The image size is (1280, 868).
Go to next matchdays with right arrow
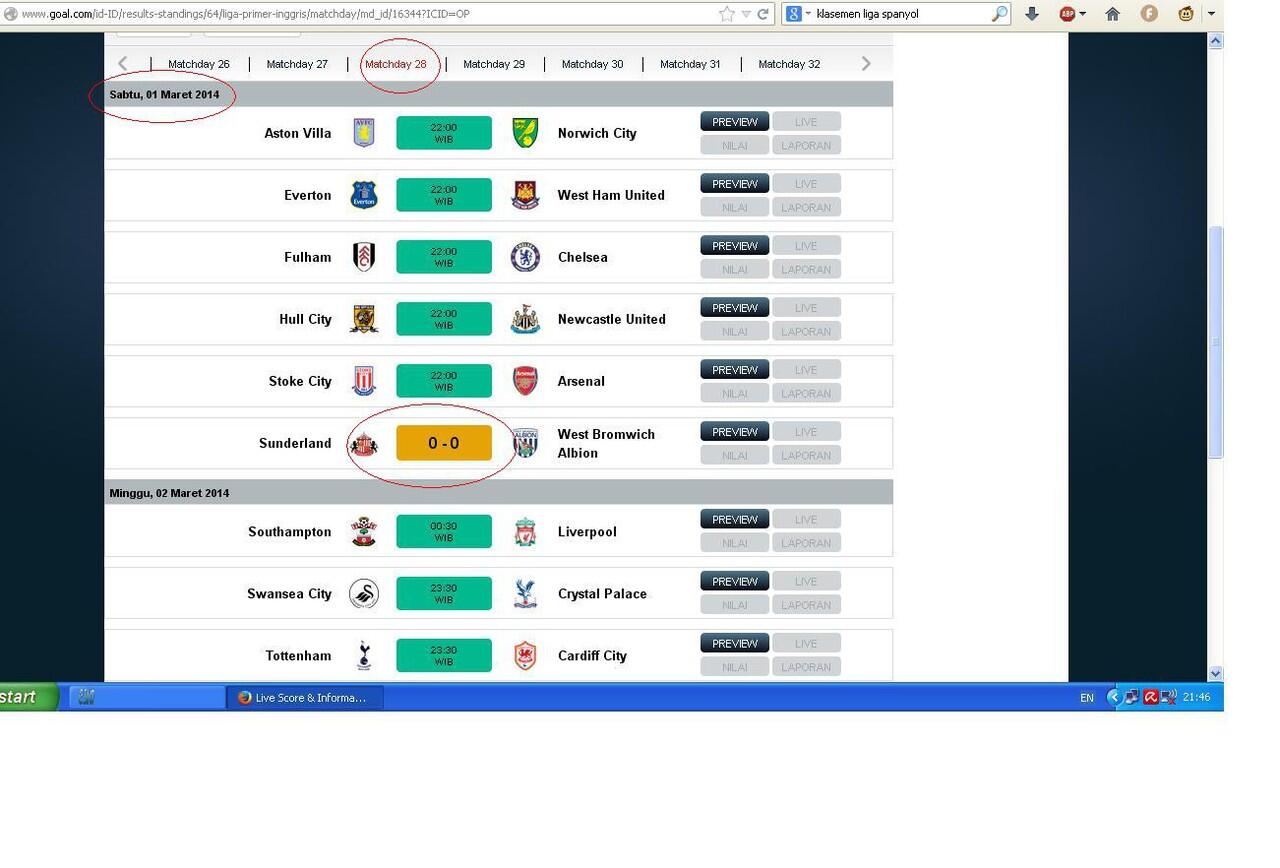click(866, 64)
